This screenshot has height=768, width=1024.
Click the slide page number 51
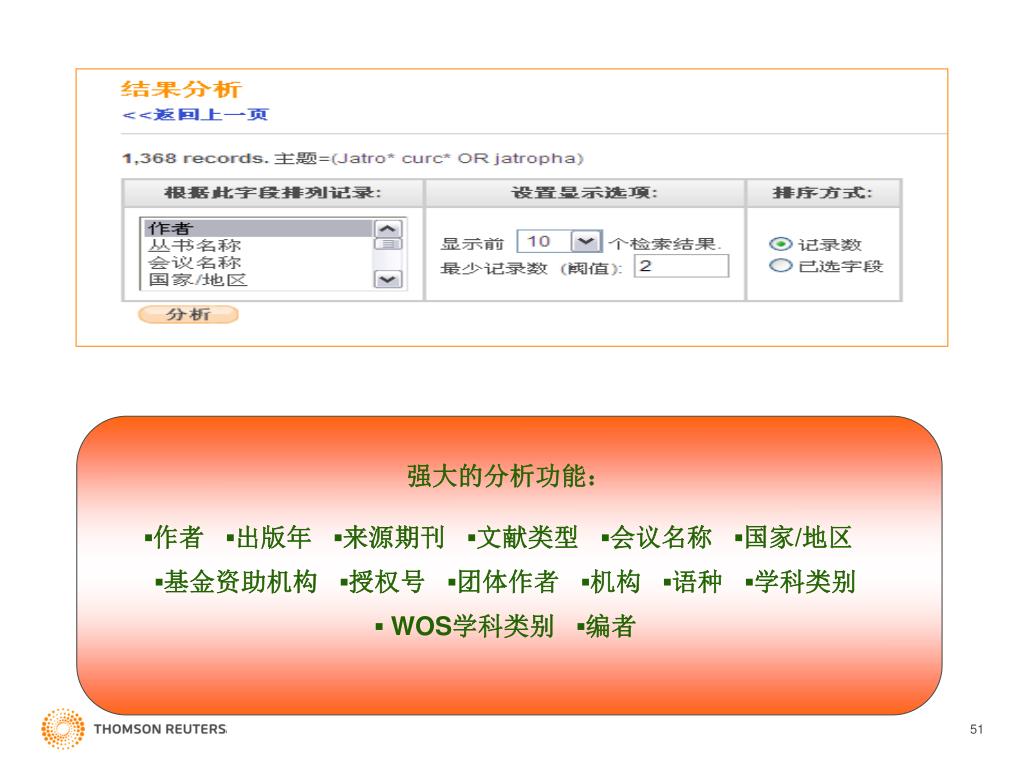[976, 729]
